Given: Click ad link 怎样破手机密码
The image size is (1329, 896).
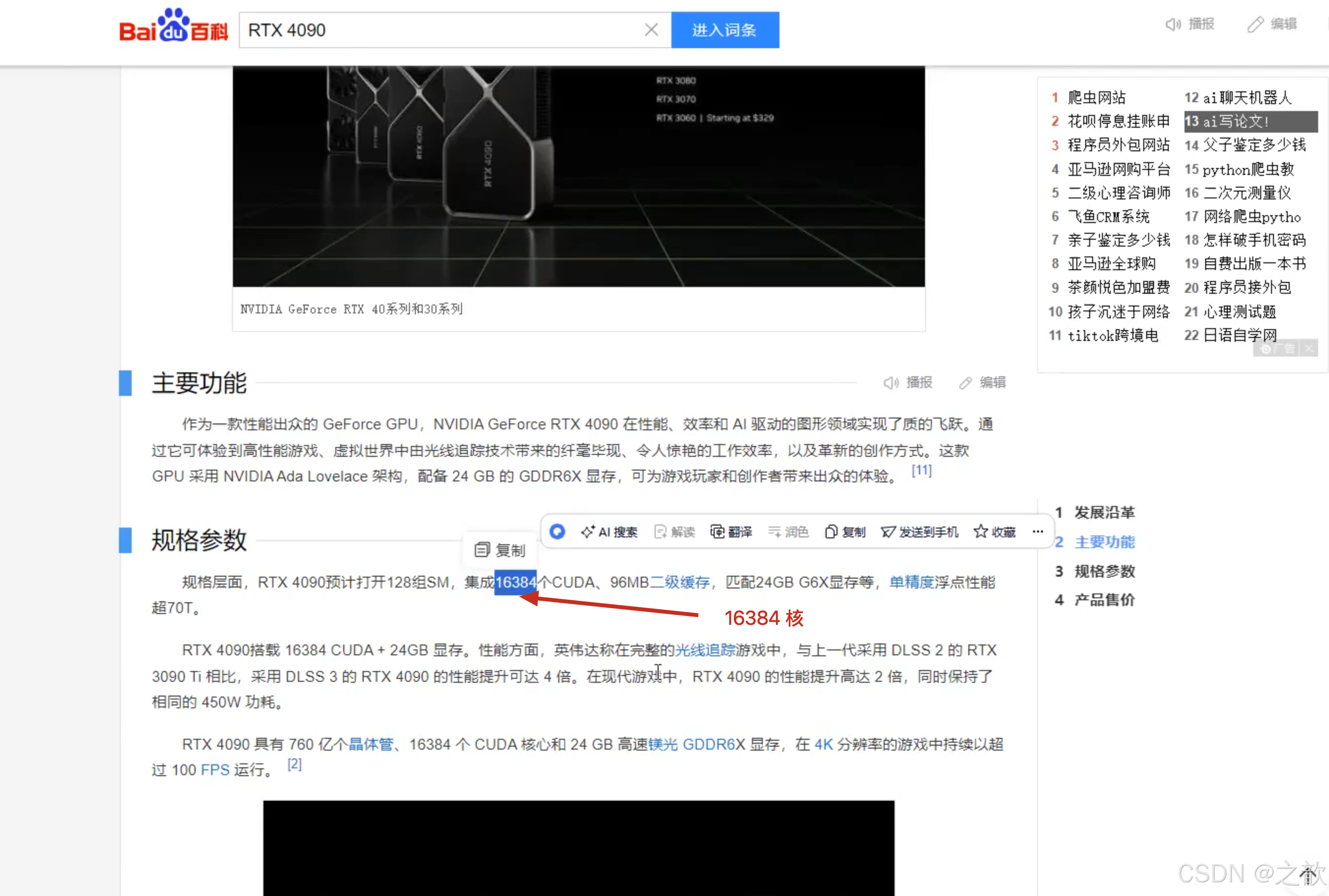Looking at the screenshot, I should 1255,240.
